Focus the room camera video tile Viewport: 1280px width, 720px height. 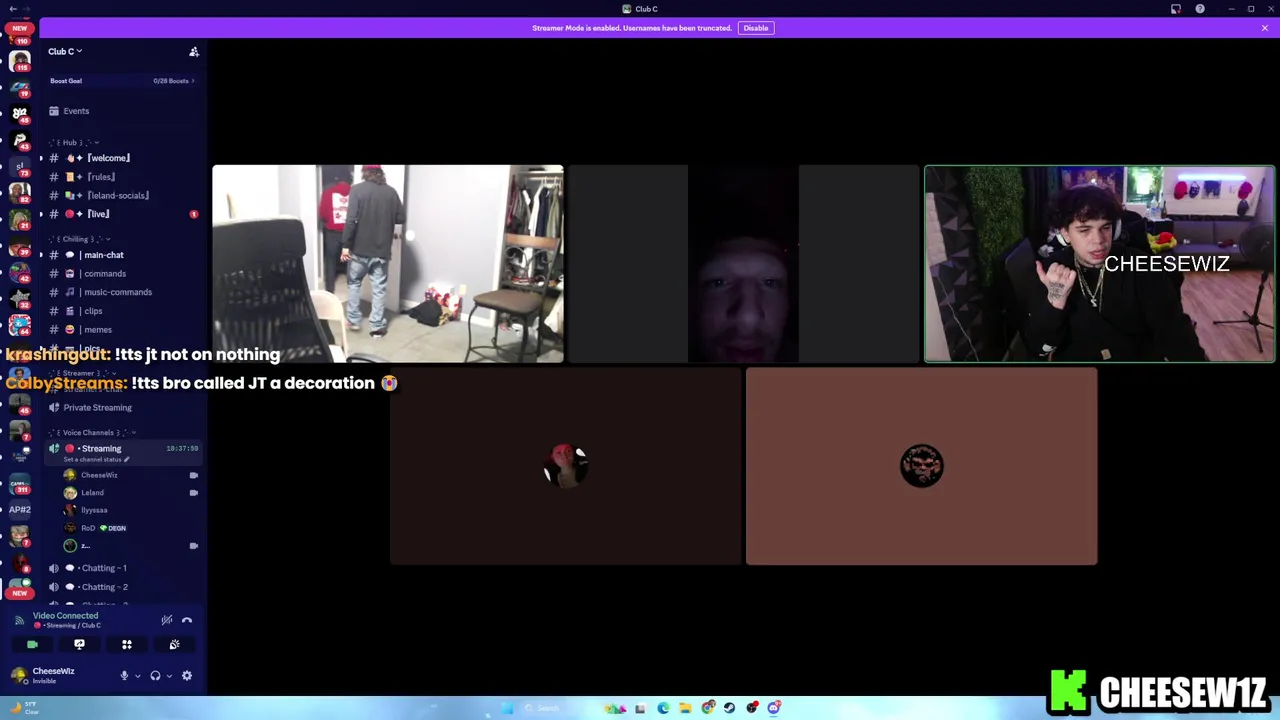pos(388,263)
